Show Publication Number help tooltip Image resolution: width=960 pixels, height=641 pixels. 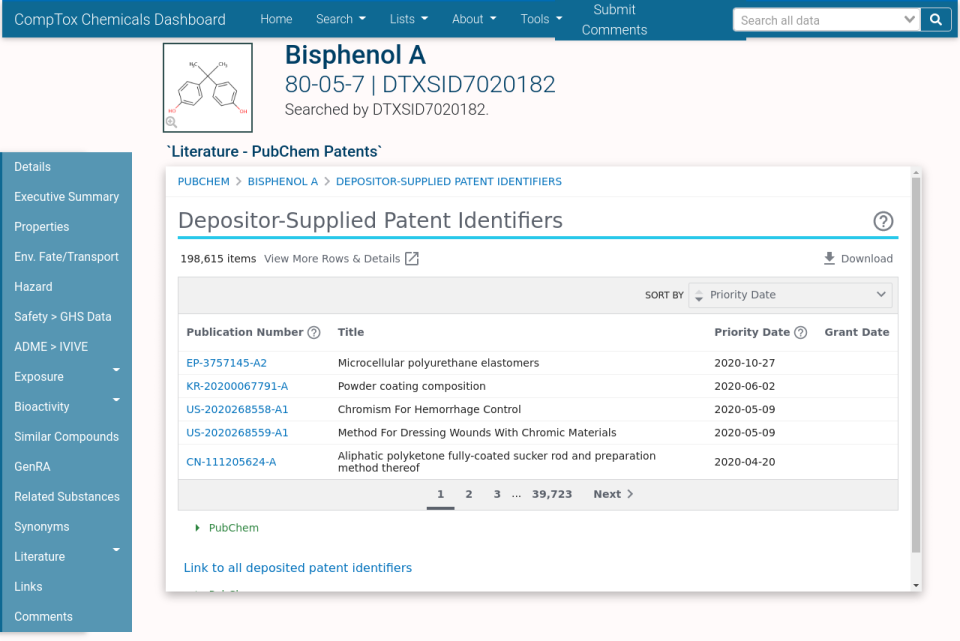pos(314,332)
